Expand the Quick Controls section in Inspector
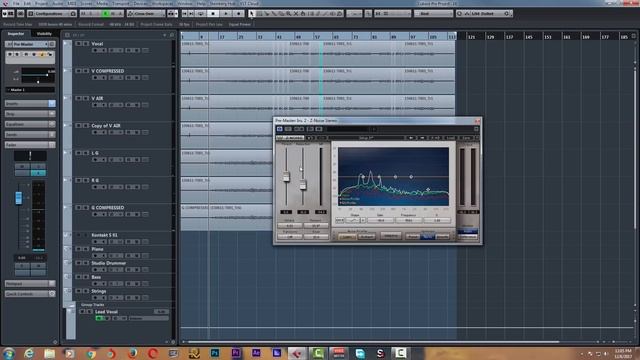The image size is (640, 360). coord(30,293)
